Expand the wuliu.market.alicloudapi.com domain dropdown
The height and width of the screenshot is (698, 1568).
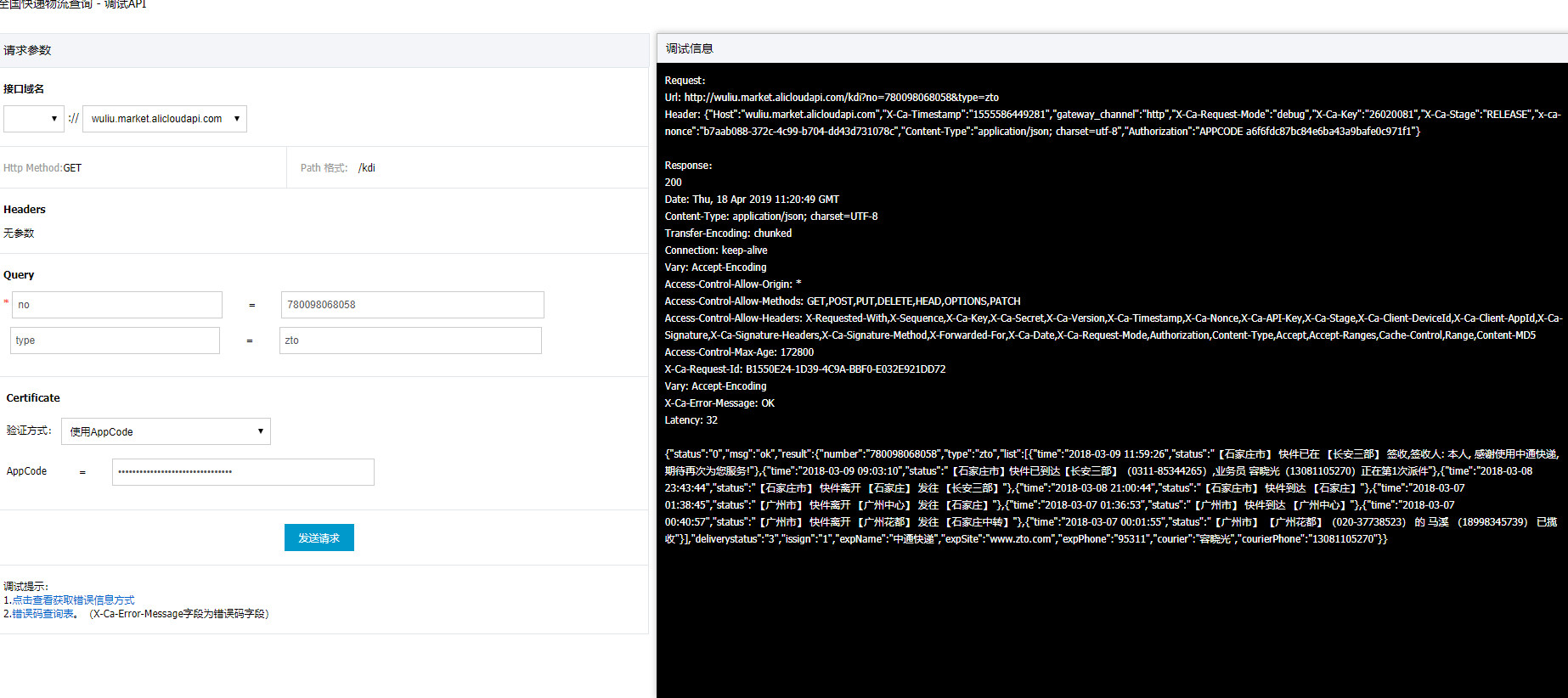pyautogui.click(x=164, y=119)
